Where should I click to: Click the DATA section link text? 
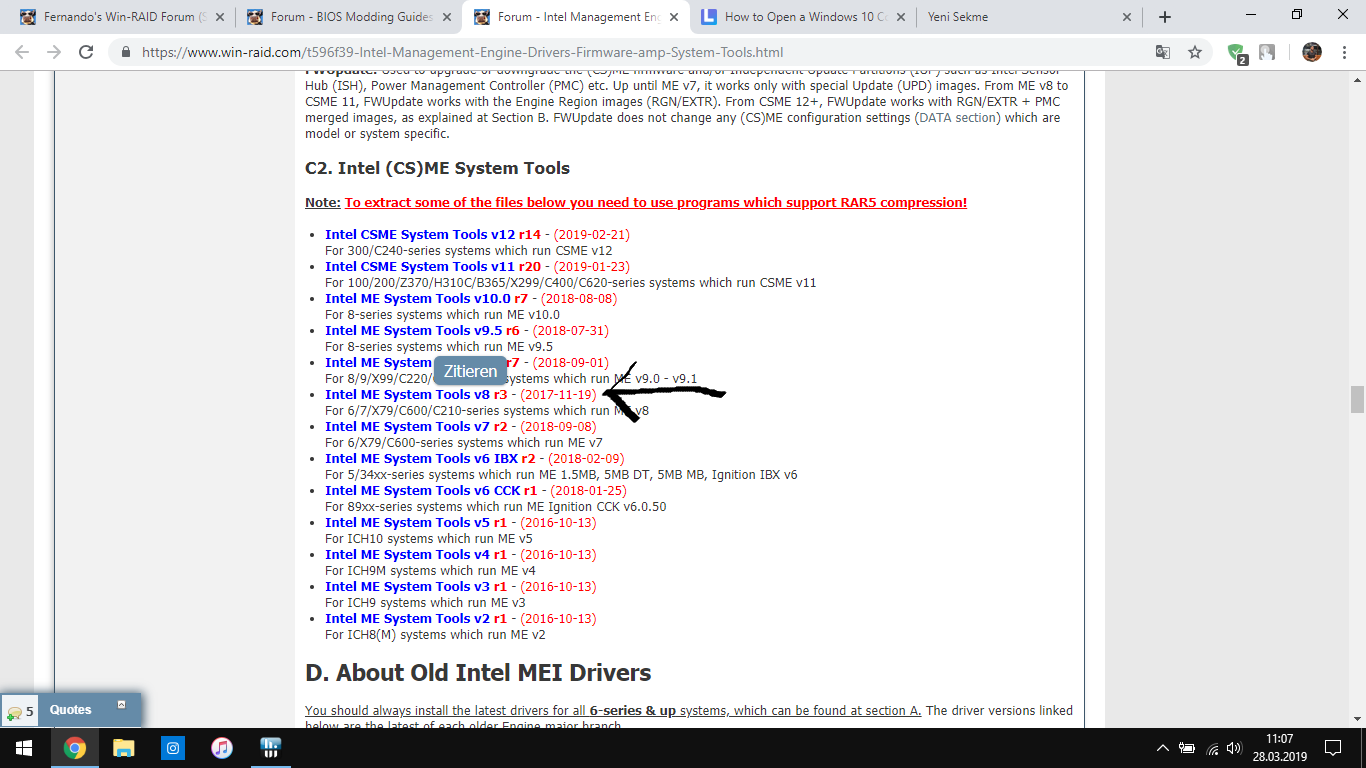[x=957, y=118]
